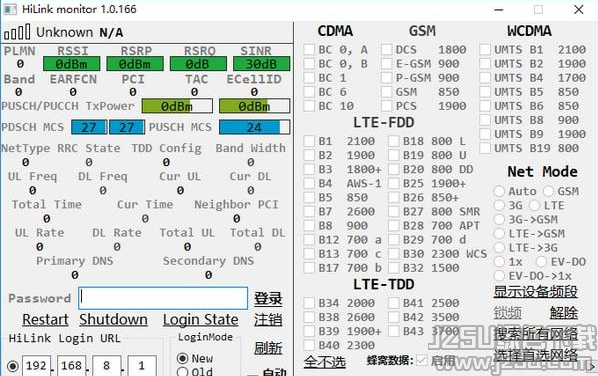598x376 pixels.
Task: Choose the 3G net mode
Action: pyautogui.click(x=499, y=205)
